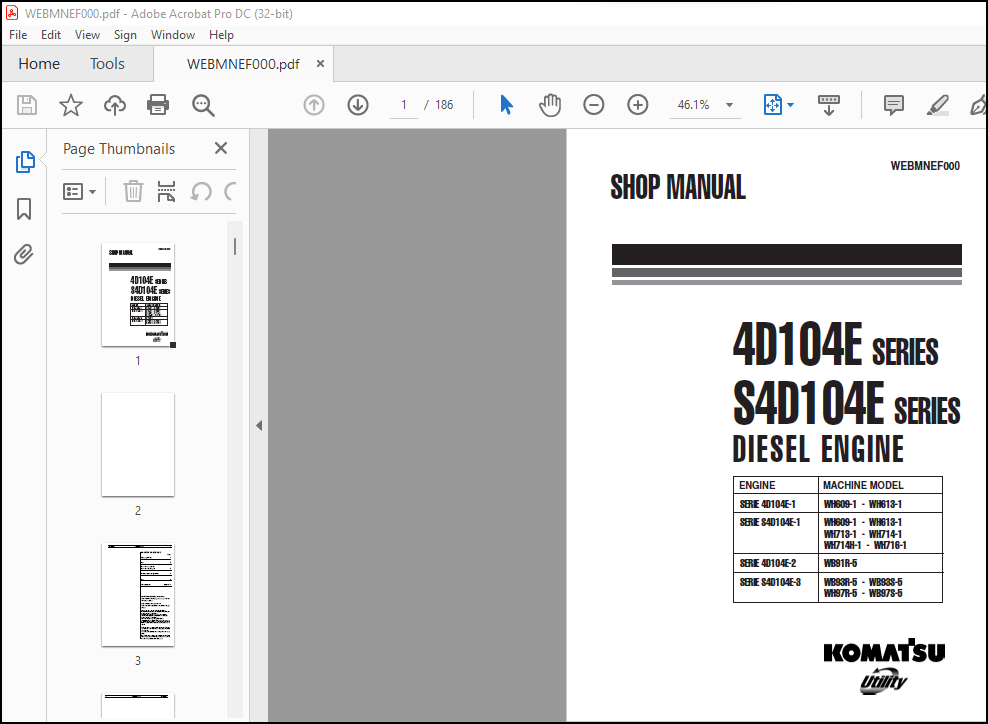988x724 pixels.
Task: Open the thumbnail options dropdown menu
Action: coord(79,191)
